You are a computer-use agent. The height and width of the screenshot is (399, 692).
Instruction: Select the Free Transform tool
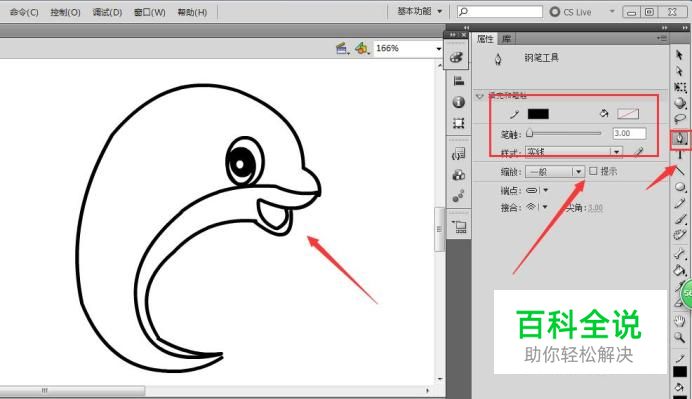(680, 87)
